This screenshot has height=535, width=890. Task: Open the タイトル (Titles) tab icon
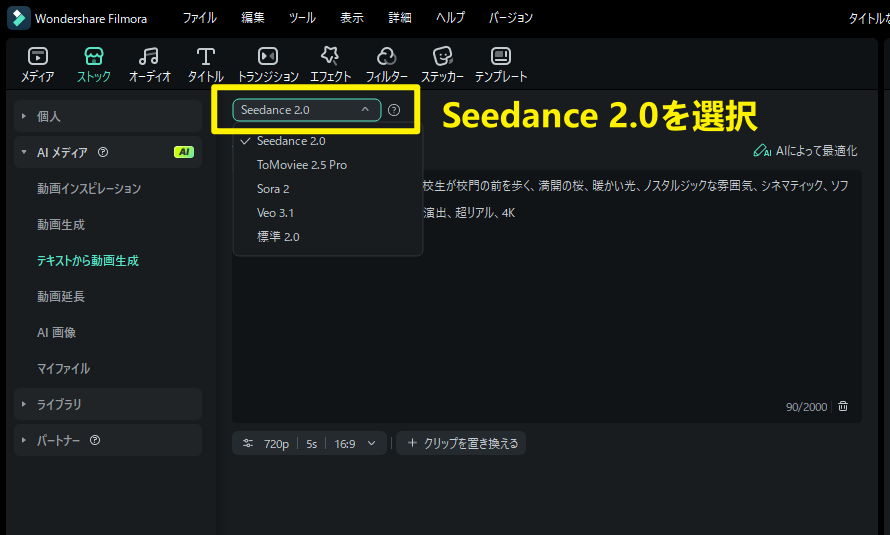pyautogui.click(x=205, y=56)
